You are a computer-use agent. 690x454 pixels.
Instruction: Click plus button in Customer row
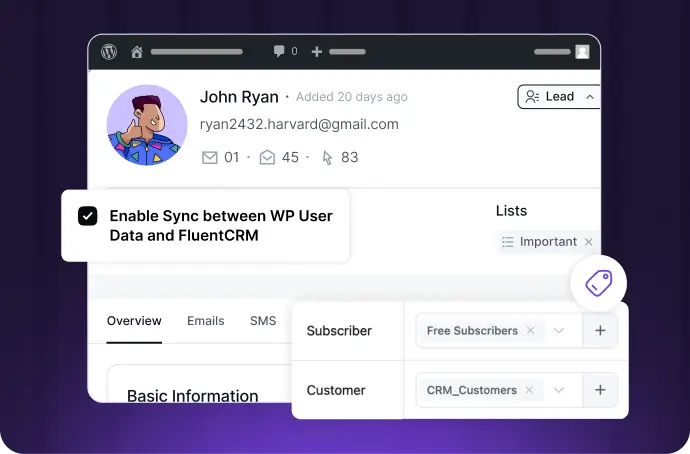click(600, 390)
